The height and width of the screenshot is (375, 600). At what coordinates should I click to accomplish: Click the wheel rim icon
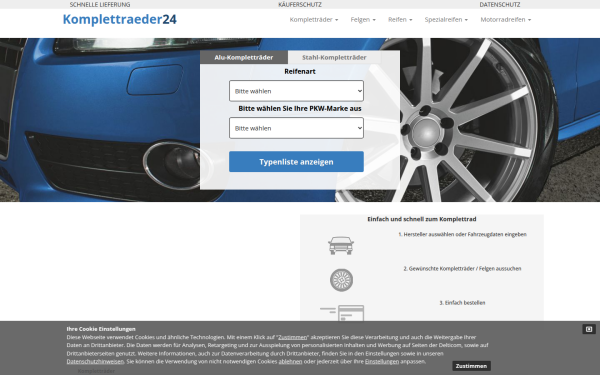point(341,280)
